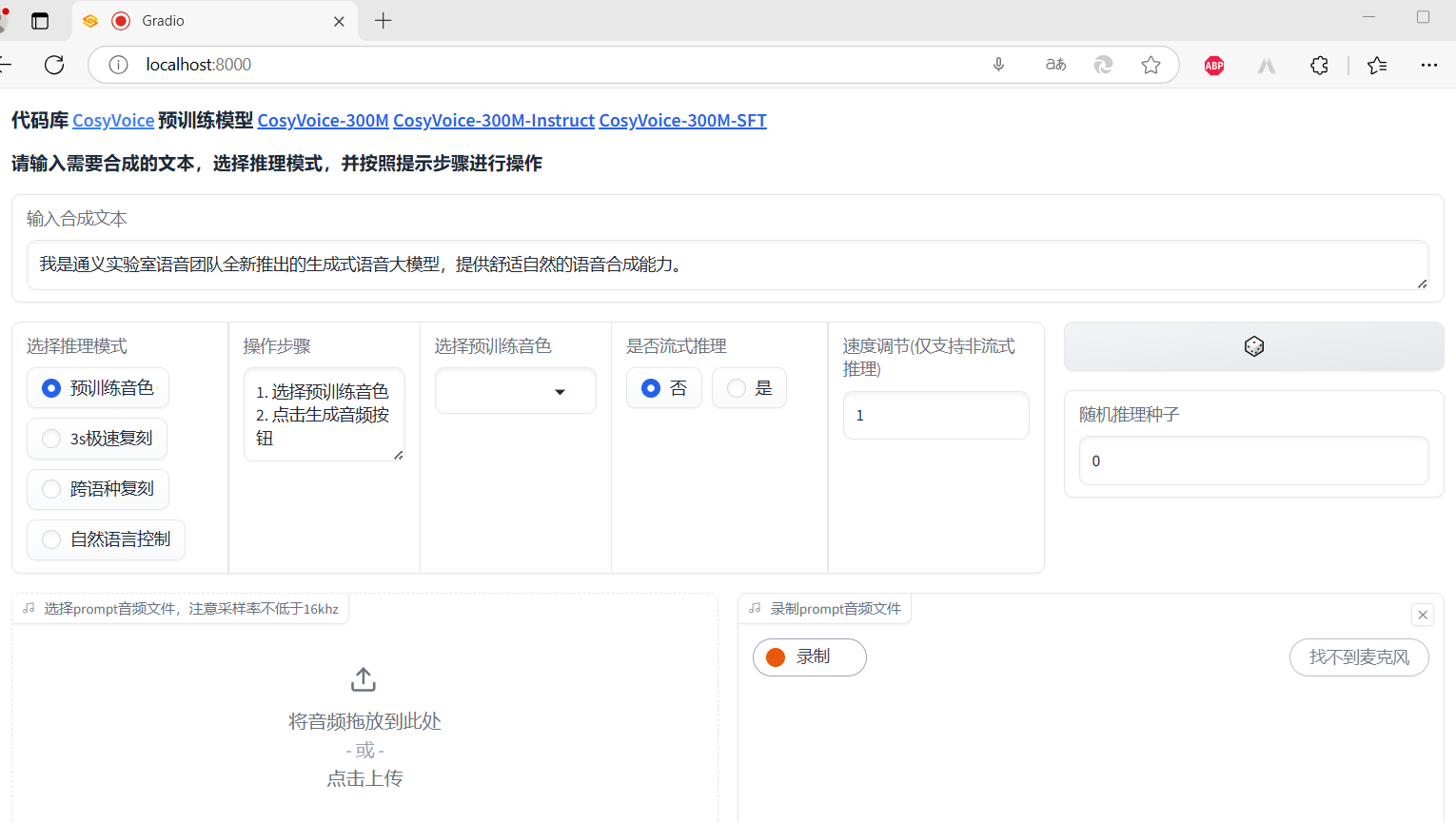Click the upload arrow icon

[x=364, y=679]
